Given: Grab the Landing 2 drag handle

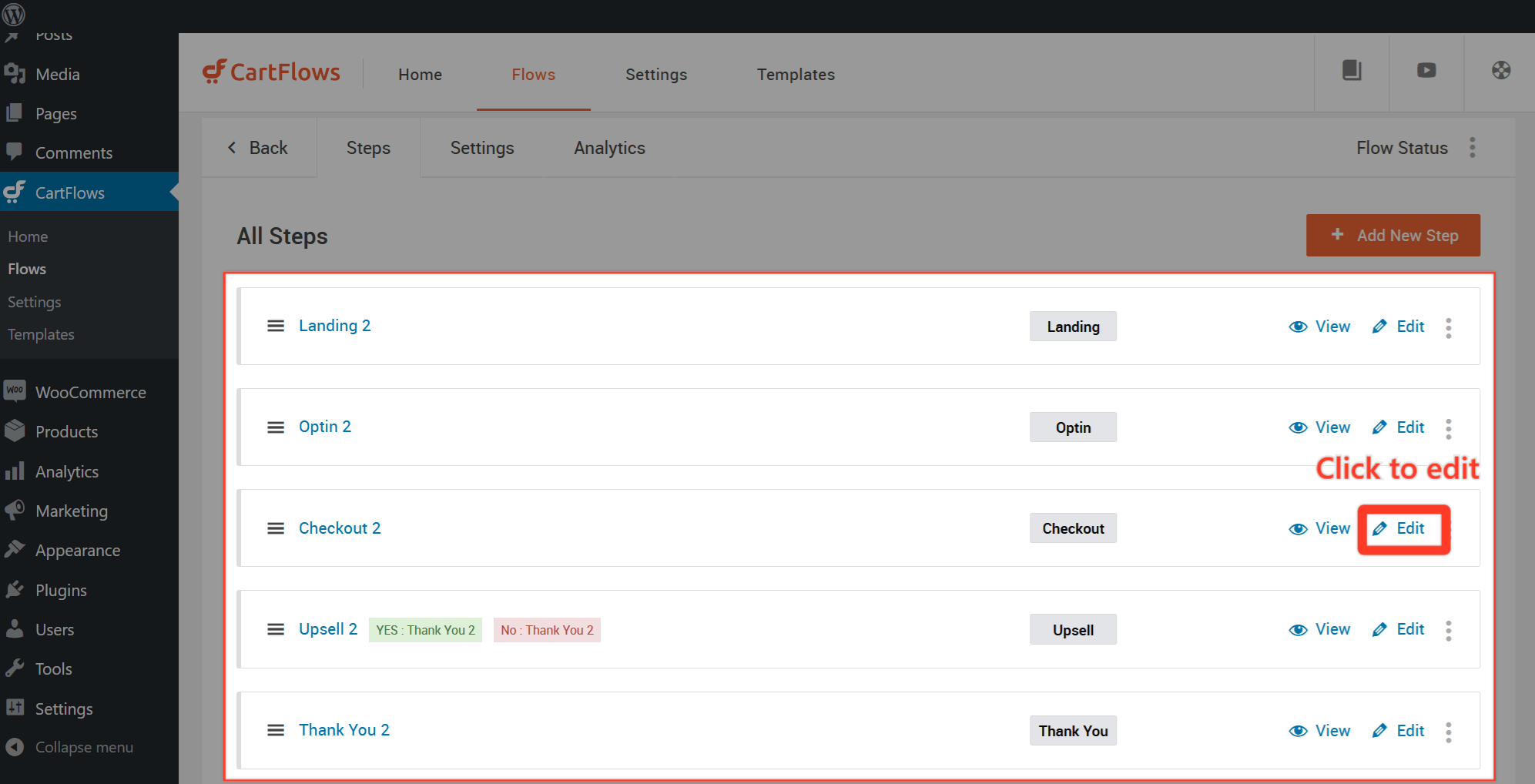Looking at the screenshot, I should (x=276, y=327).
